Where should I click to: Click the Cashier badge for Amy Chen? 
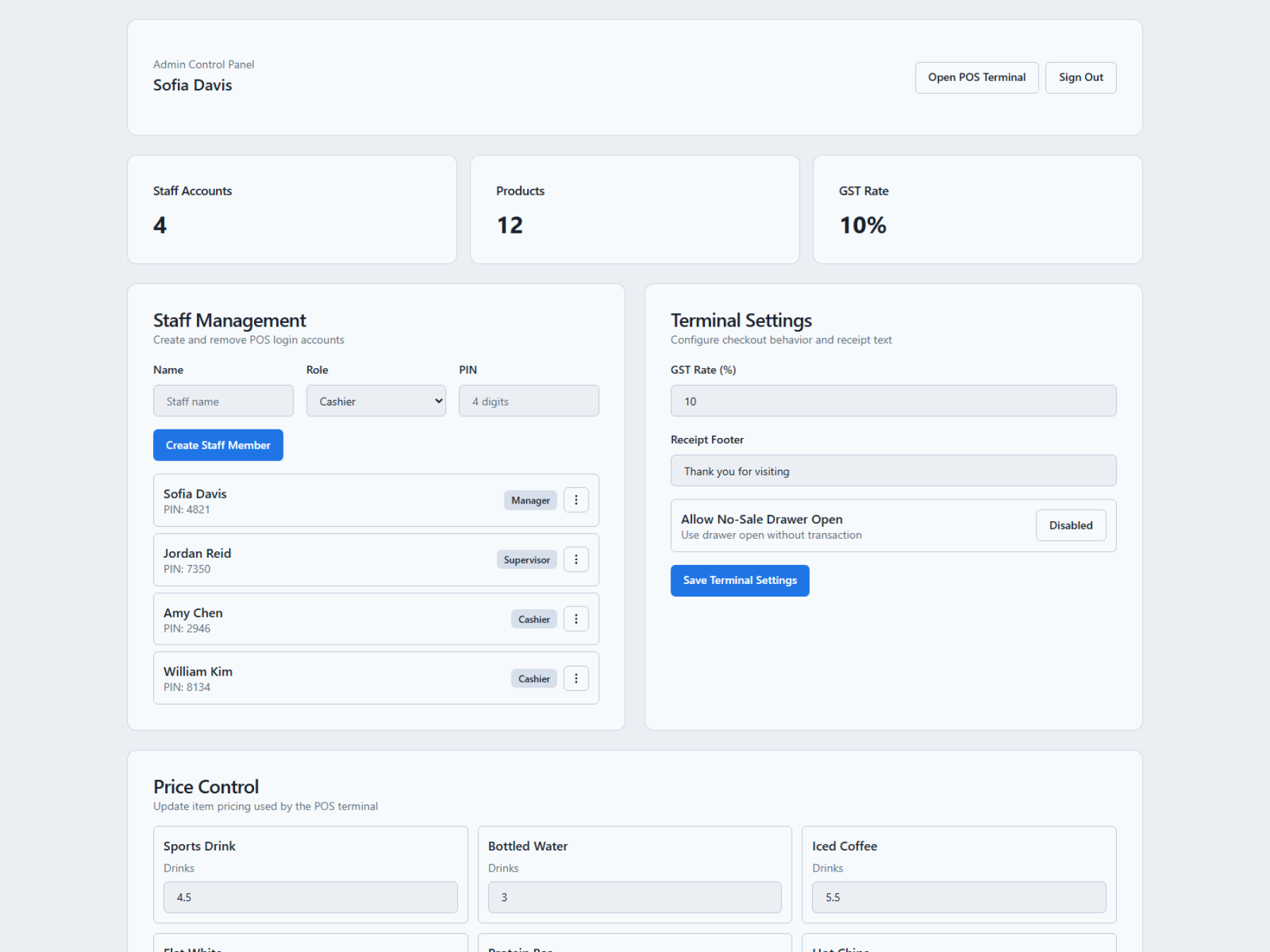(534, 619)
